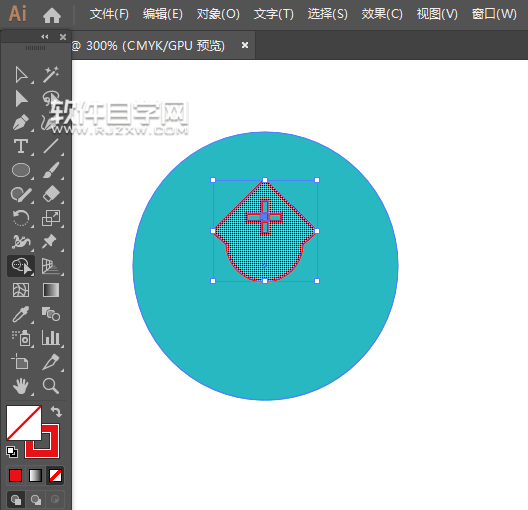This screenshot has height=510, width=528.
Task: Go to Illustrator home screen
Action: tap(52, 15)
